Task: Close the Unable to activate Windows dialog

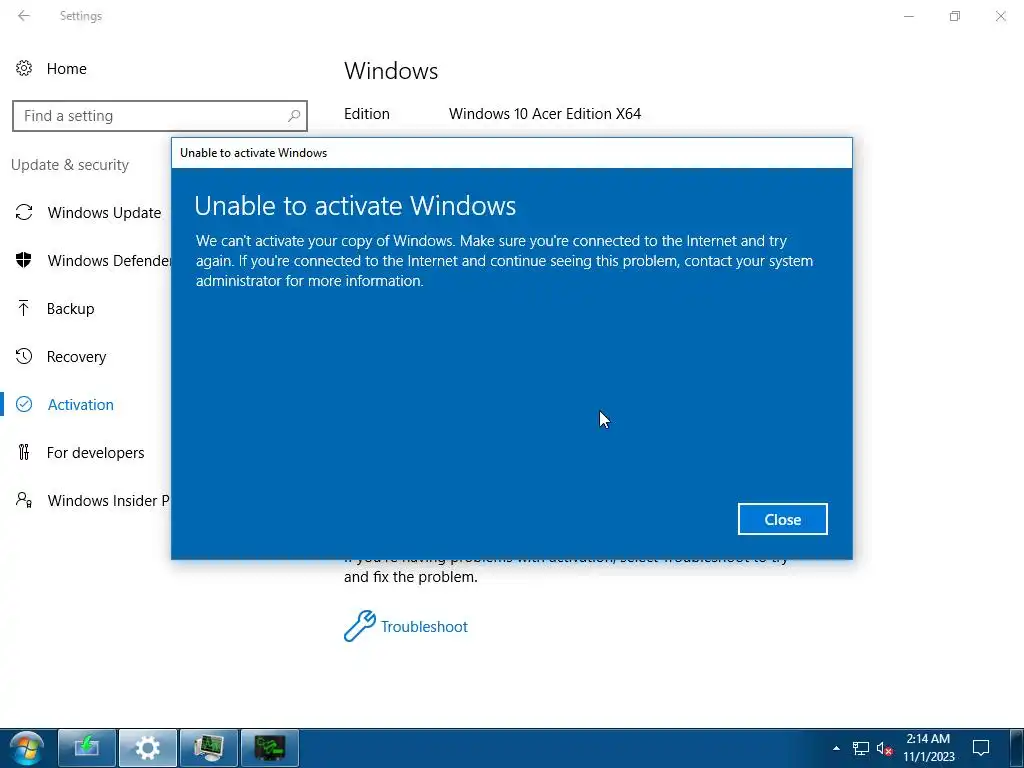Action: click(x=782, y=519)
